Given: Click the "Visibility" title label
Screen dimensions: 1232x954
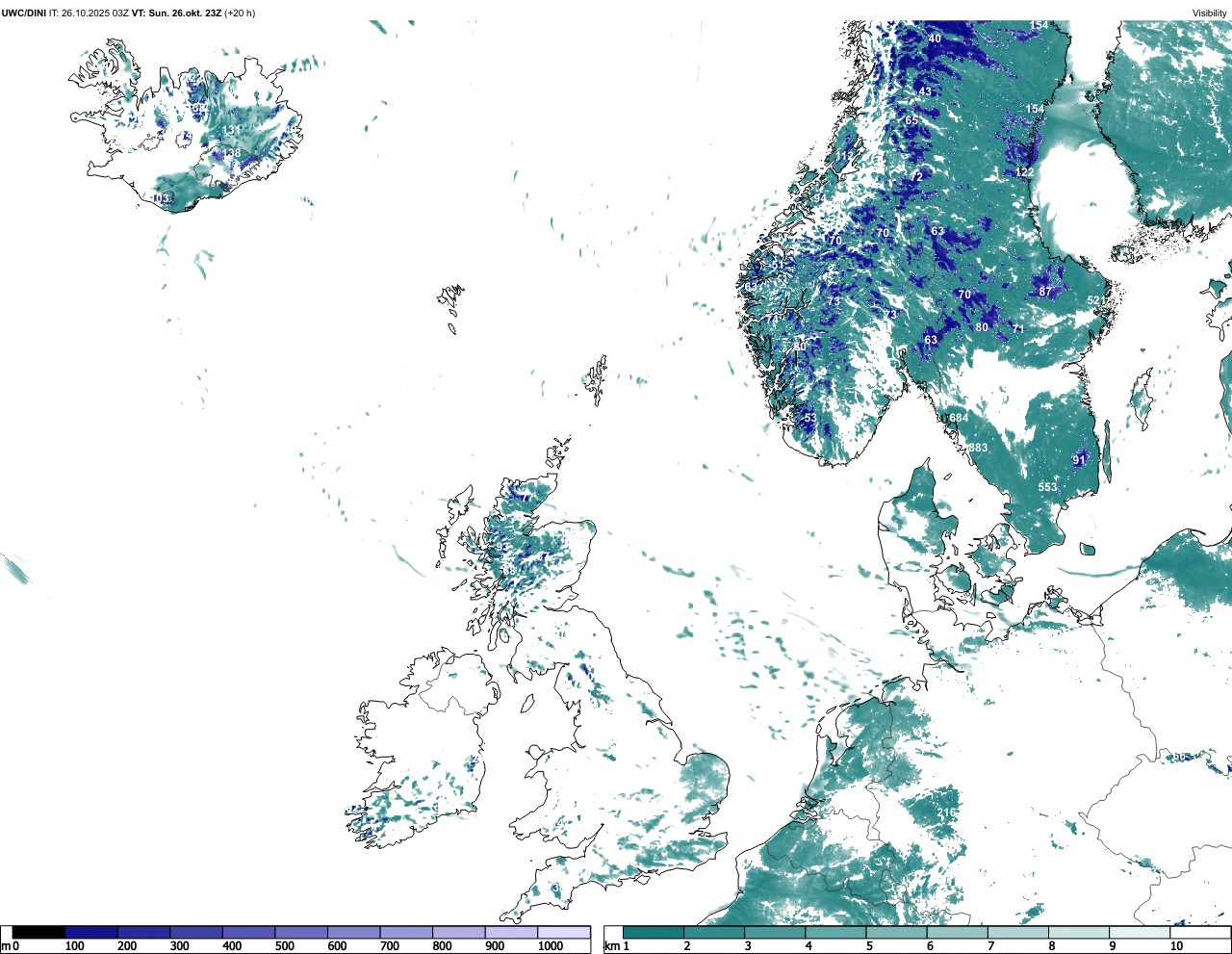Looking at the screenshot, I should point(1209,13).
